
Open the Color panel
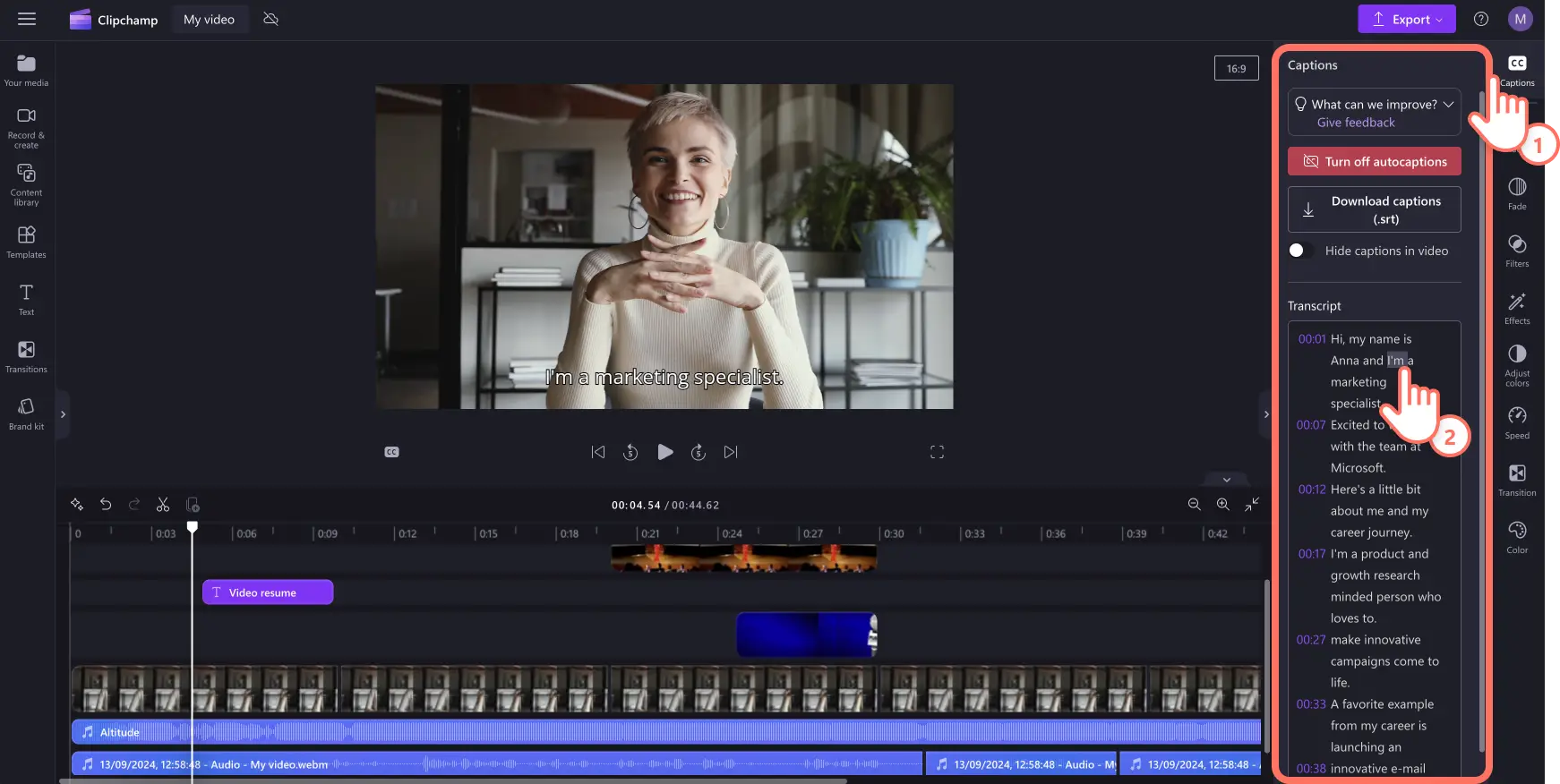[1517, 538]
